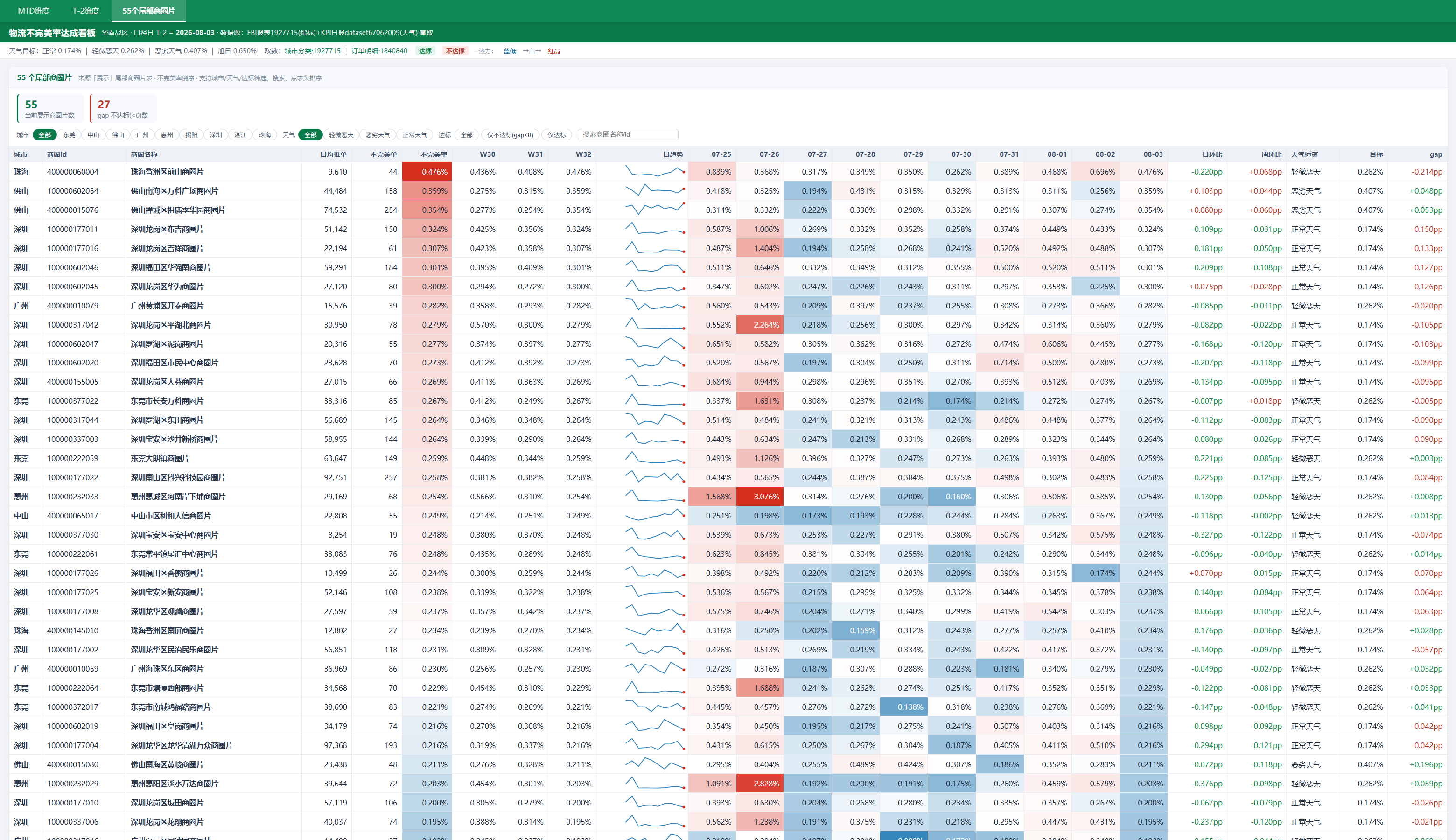Filter weather by 恶劣天气
The height and width of the screenshot is (840, 1456).
coord(378,135)
